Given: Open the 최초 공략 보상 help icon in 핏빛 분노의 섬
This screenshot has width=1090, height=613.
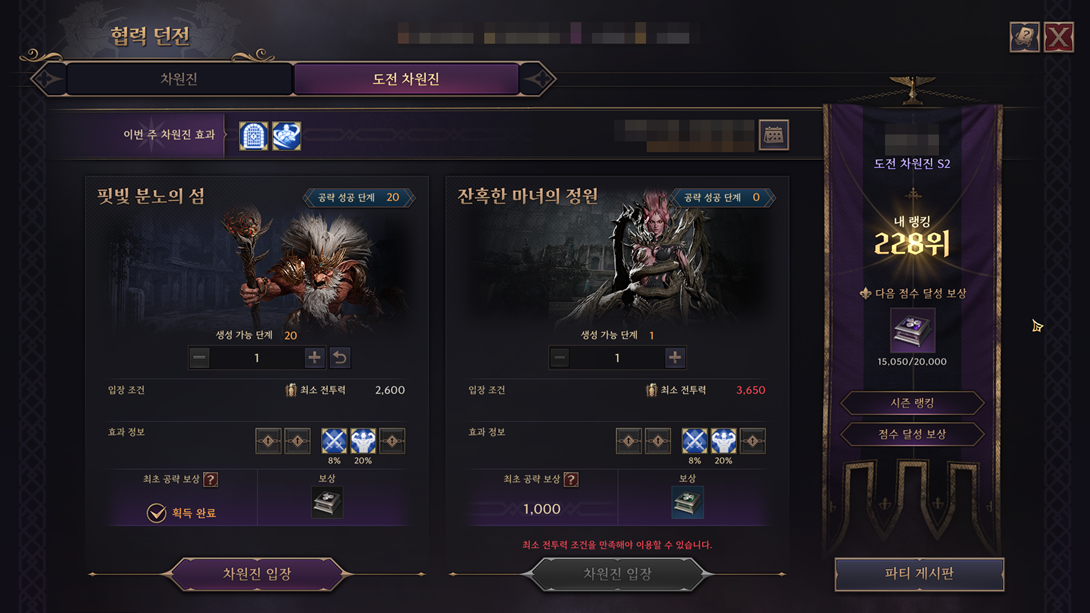Looking at the screenshot, I should point(211,479).
